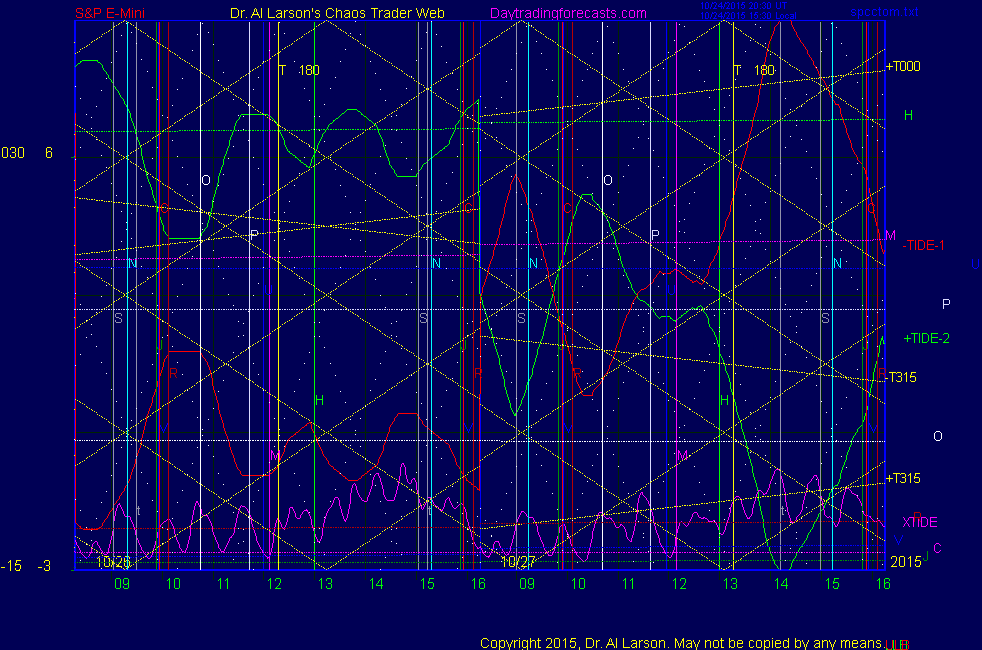Click the S&P E-Mini chart title

pyautogui.click(x=110, y=13)
